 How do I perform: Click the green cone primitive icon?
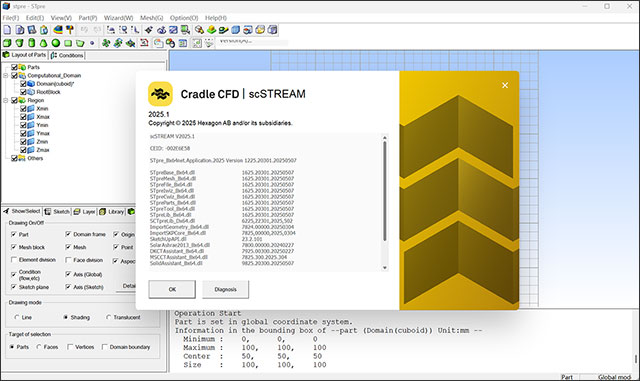point(43,43)
